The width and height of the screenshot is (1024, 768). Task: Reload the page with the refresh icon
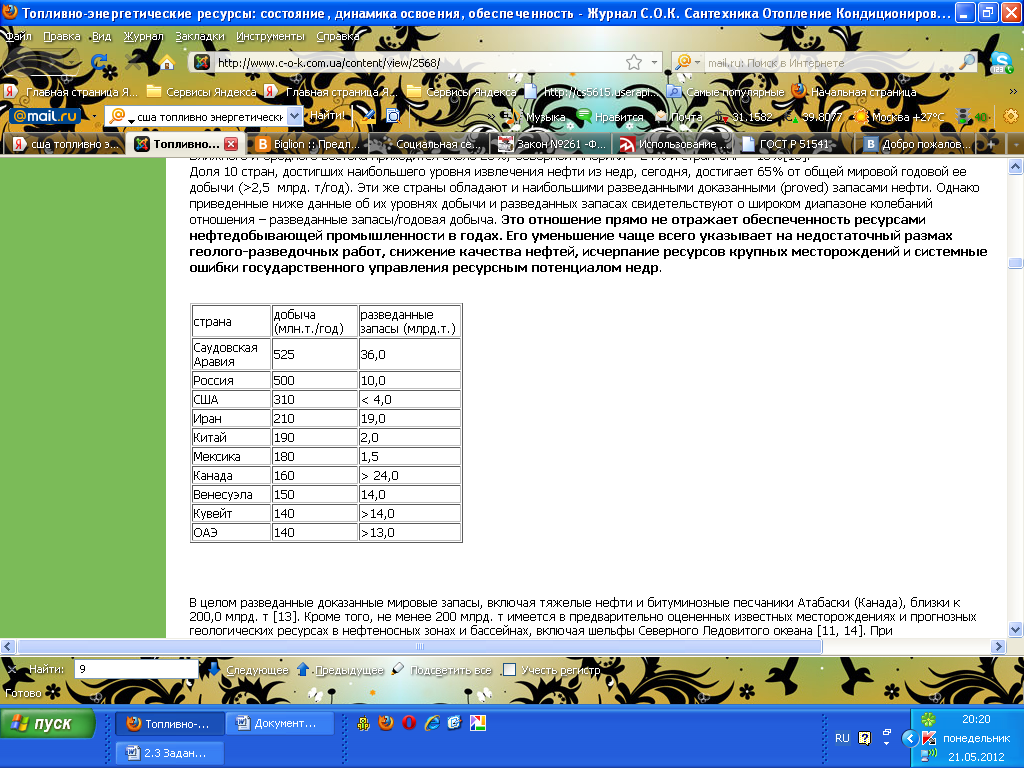click(99, 63)
